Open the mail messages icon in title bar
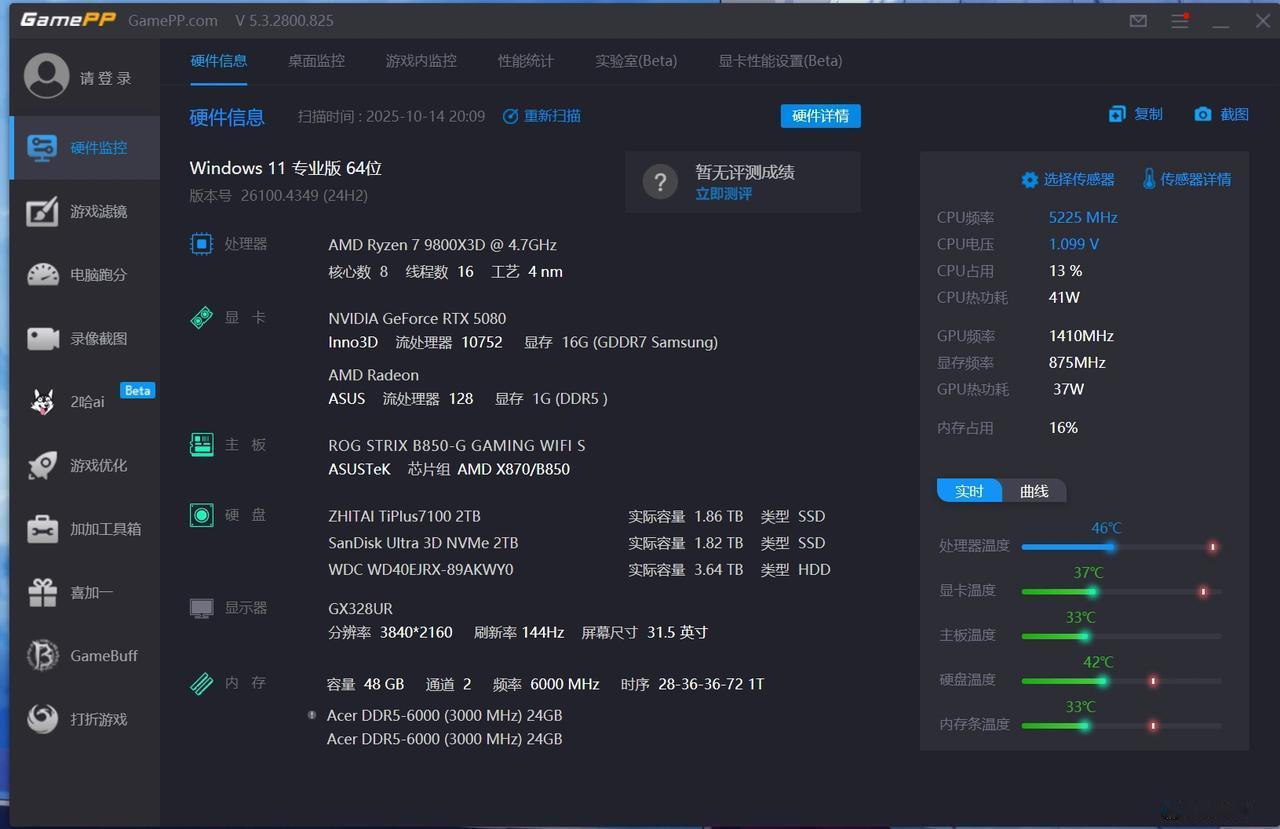Viewport: 1280px width, 829px height. click(x=1138, y=20)
